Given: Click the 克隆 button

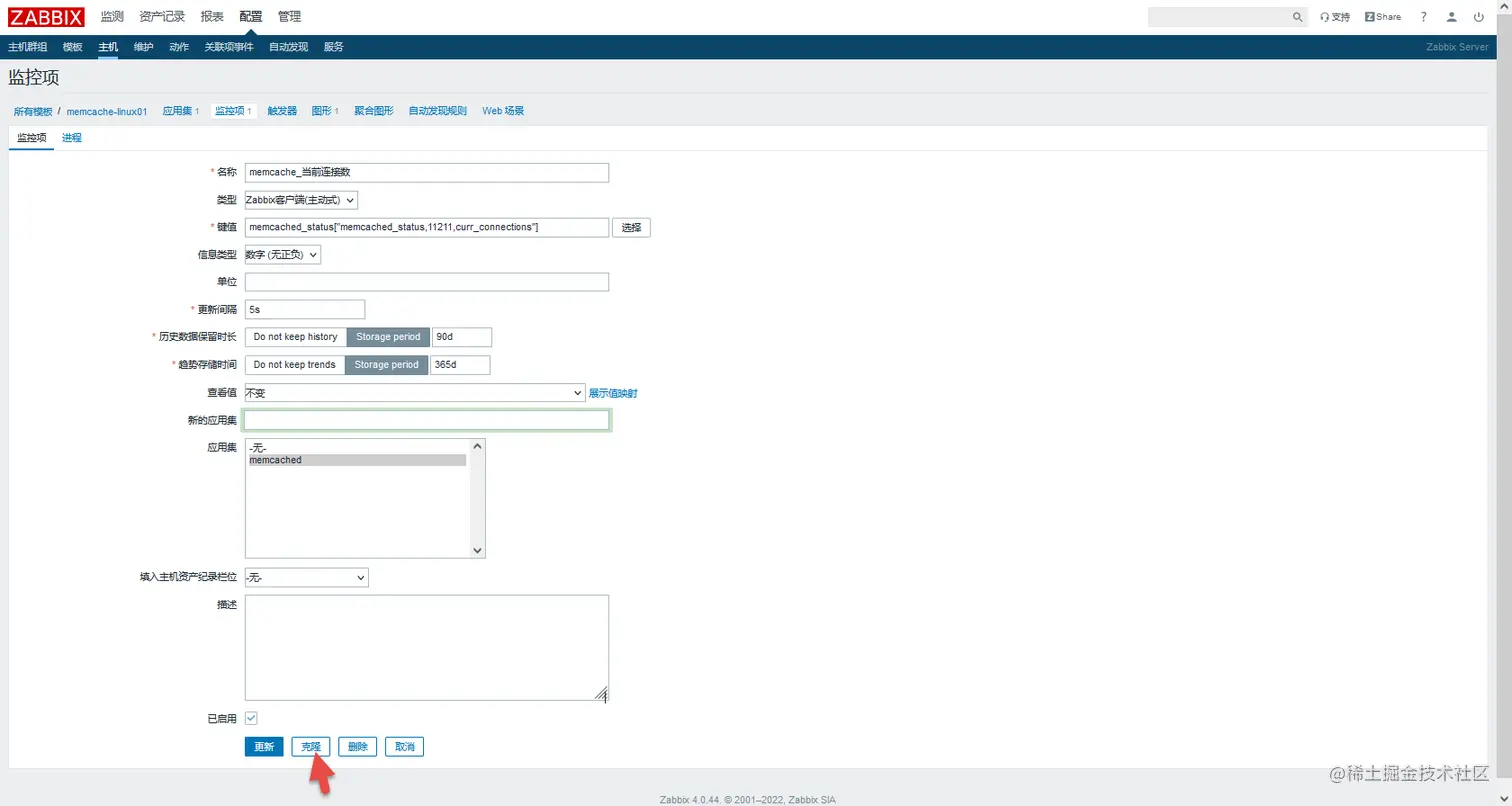Looking at the screenshot, I should (311, 747).
